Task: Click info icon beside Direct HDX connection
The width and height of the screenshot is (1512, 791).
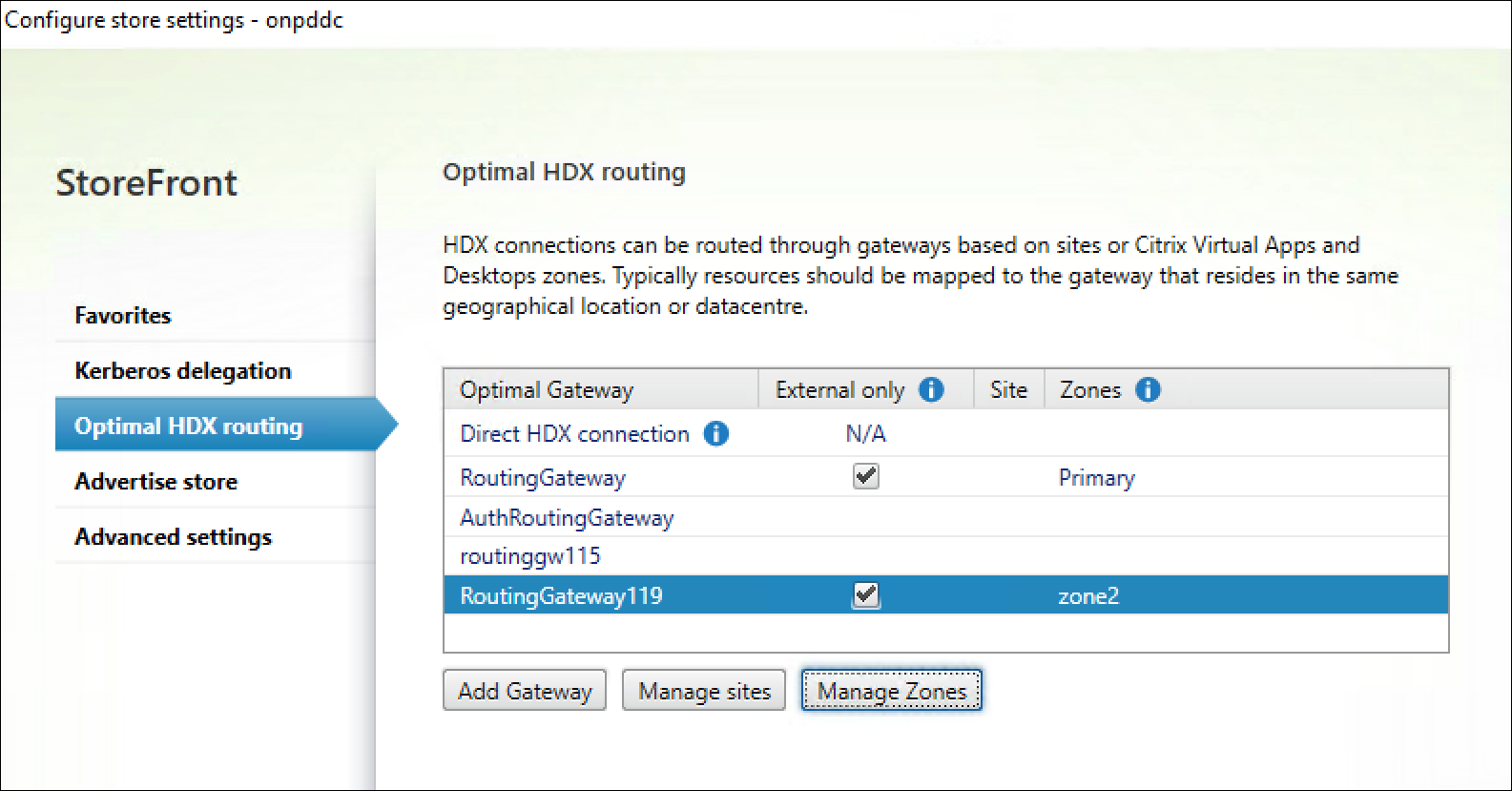Action: click(x=715, y=434)
